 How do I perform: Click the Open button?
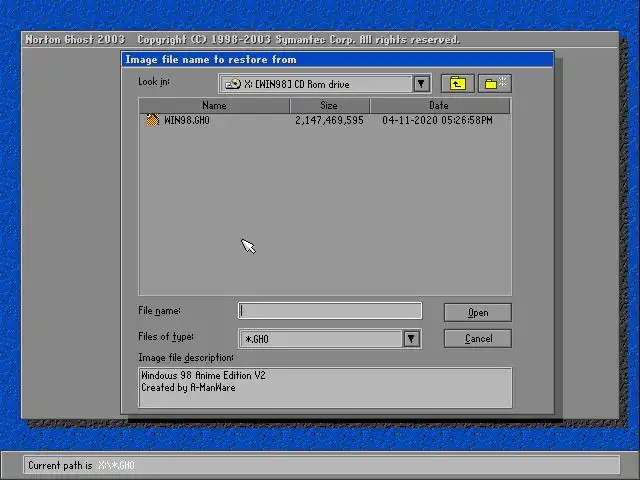point(478,313)
